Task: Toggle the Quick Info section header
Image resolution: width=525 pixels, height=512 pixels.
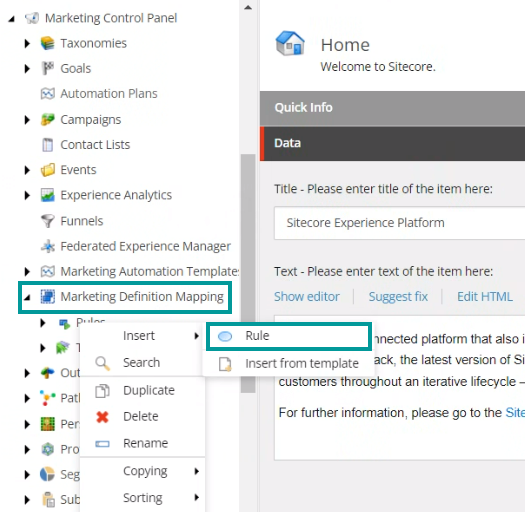Action: [x=392, y=108]
